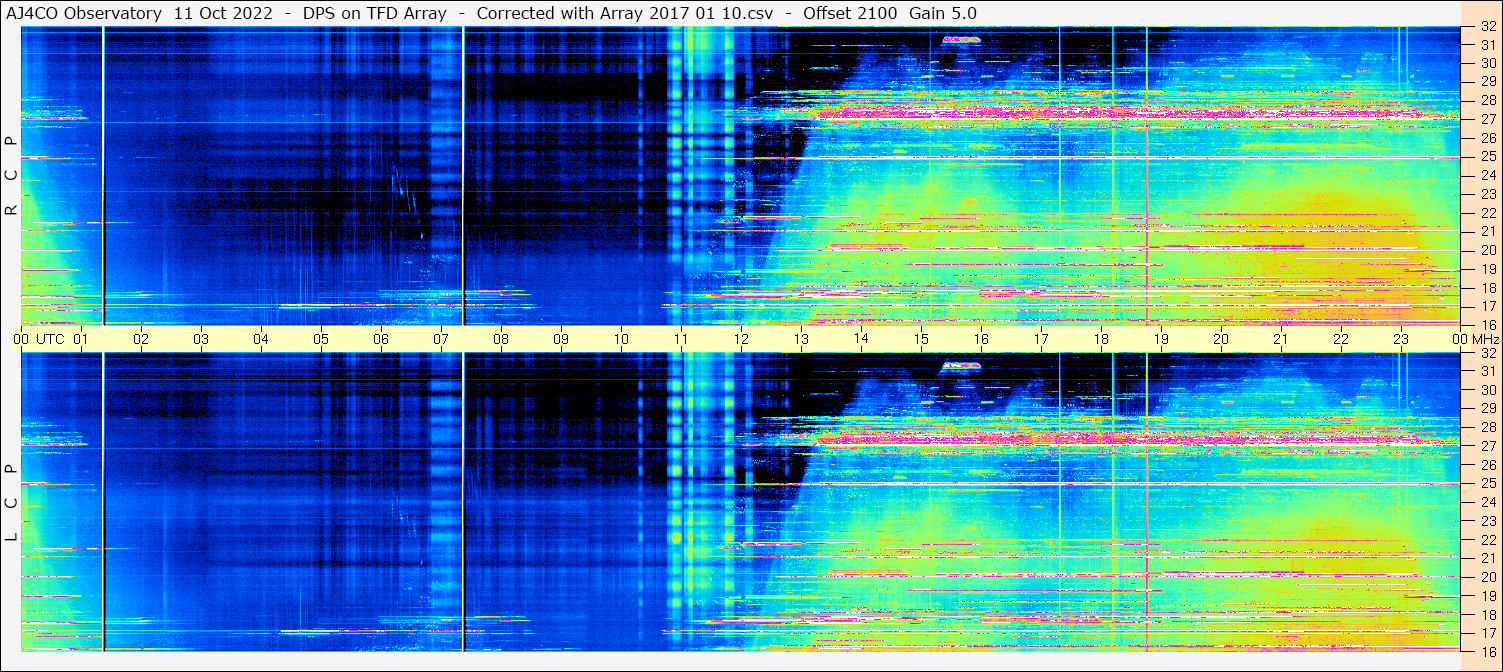Click the DPS on TFD Array text
The height and width of the screenshot is (672, 1503).
(375, 13)
